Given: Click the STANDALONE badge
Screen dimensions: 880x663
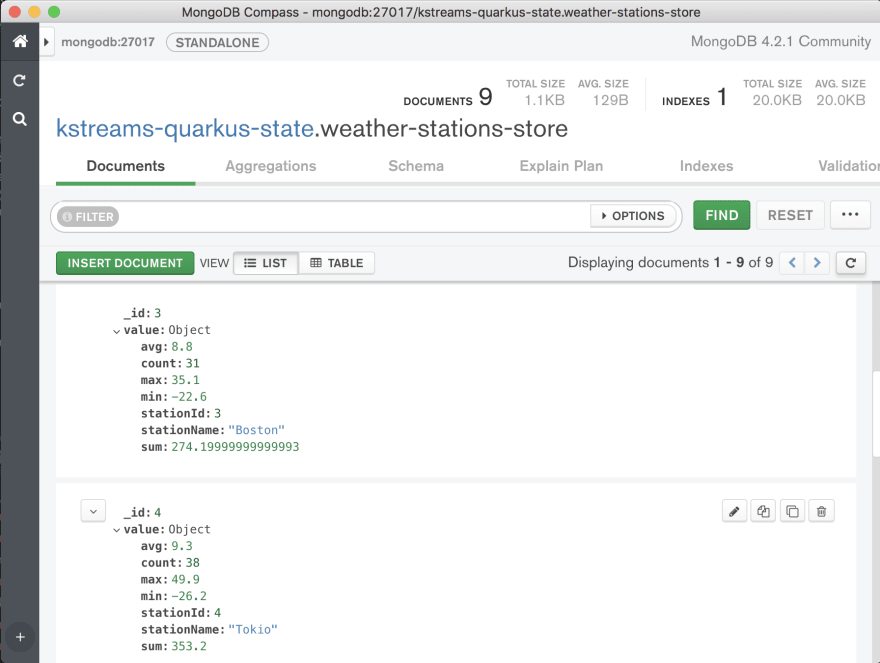Looking at the screenshot, I should click(217, 43).
